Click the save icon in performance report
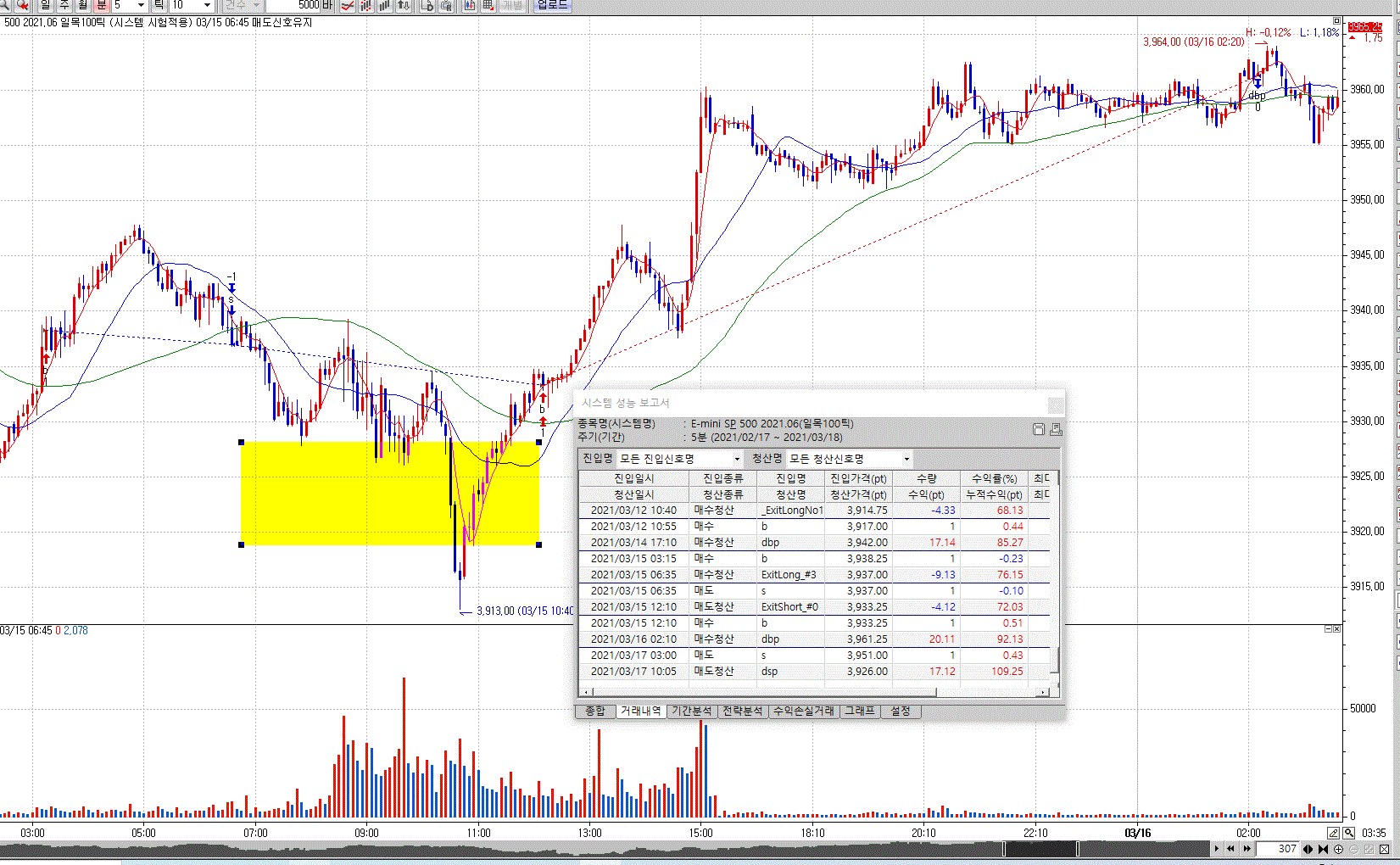Screen dimensions: 1400x865 tap(1038, 429)
